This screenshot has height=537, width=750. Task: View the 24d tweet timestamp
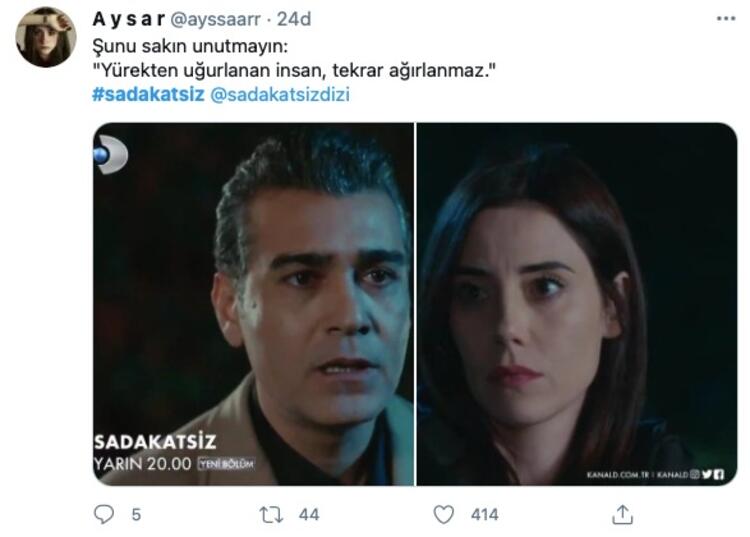[294, 20]
